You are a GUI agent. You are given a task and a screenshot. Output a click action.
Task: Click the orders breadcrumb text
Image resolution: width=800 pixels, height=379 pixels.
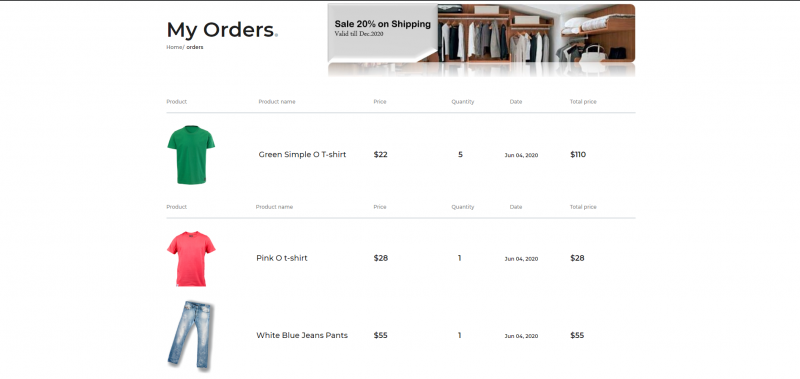click(x=195, y=47)
